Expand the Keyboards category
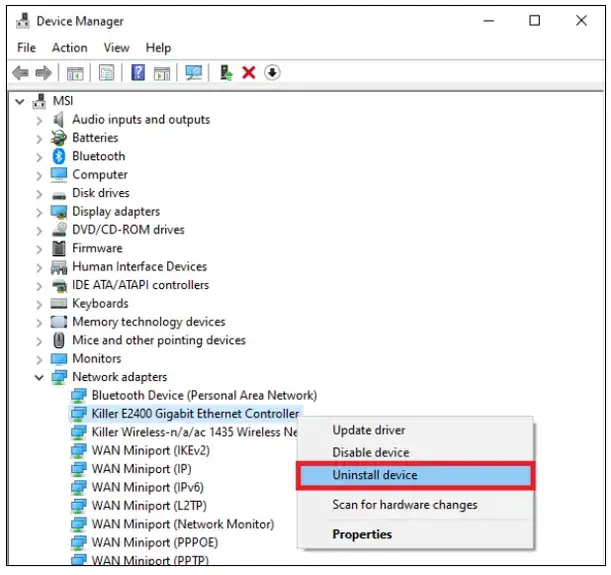This screenshot has height=575, width=611. [x=39, y=305]
